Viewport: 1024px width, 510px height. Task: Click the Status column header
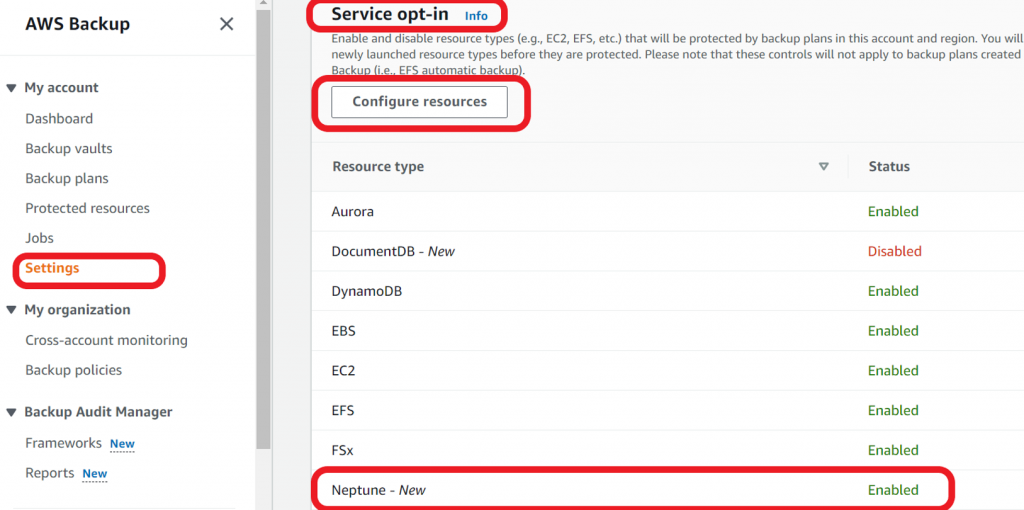(x=889, y=167)
